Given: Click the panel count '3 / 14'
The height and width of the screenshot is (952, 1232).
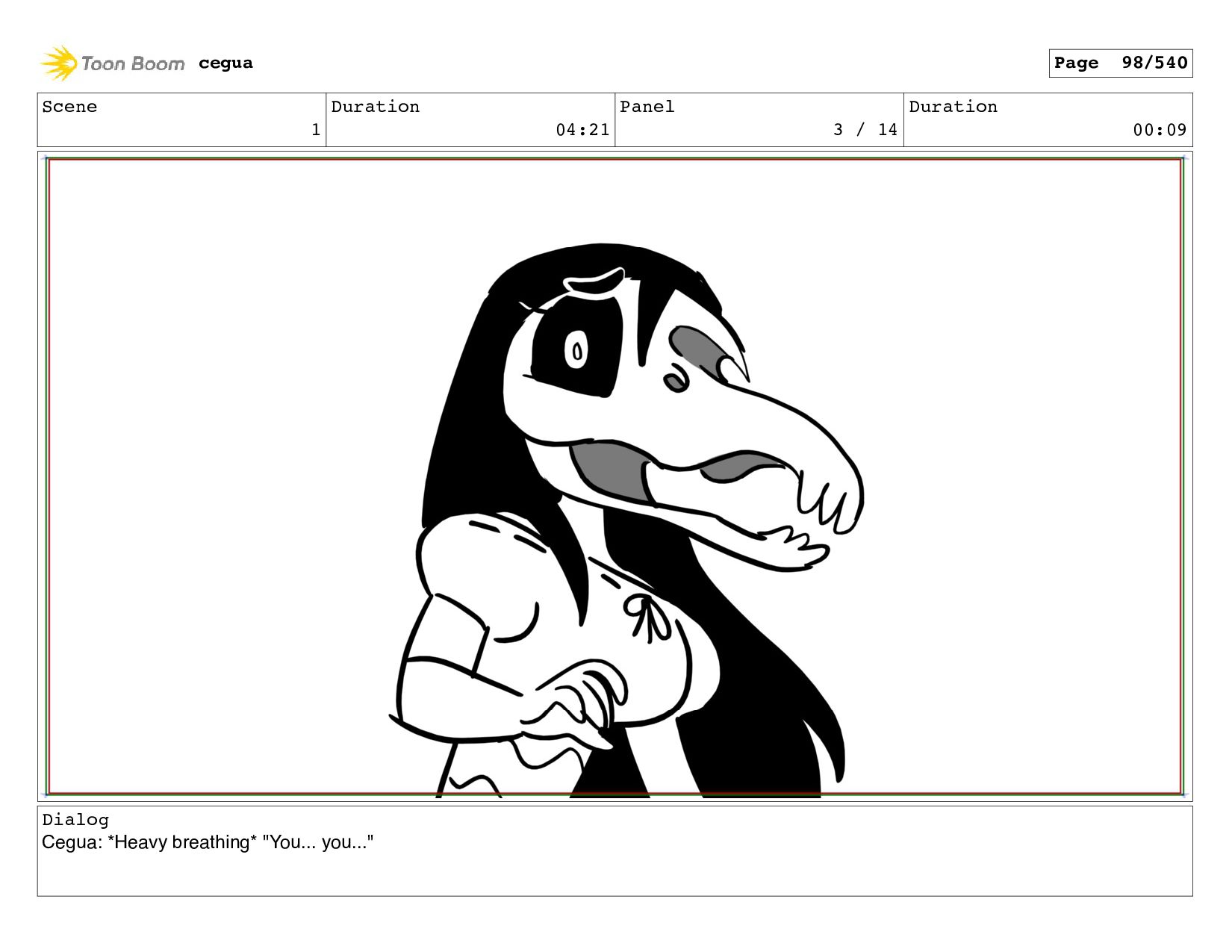Looking at the screenshot, I should point(865,130).
